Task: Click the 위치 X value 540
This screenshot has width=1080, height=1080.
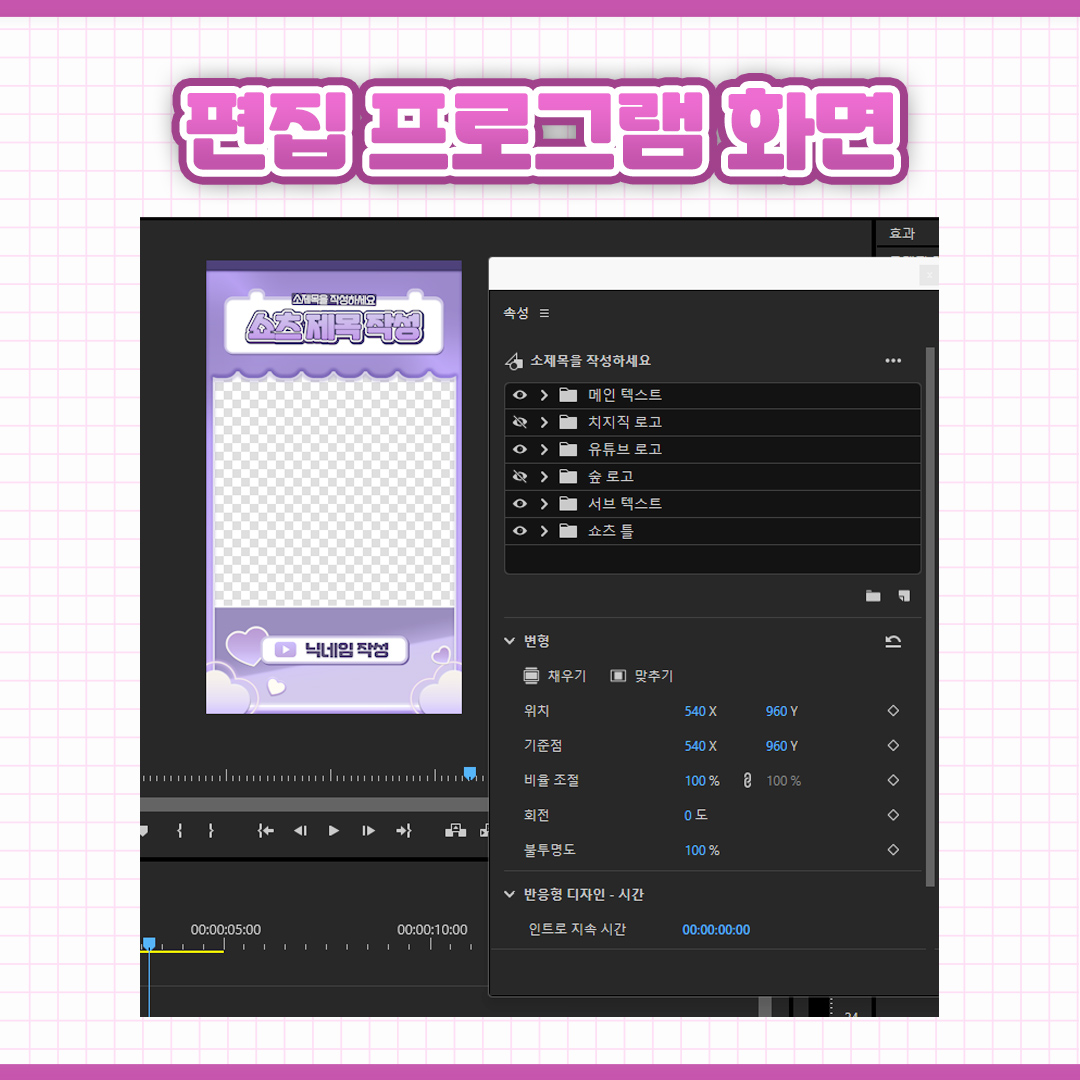Action: pos(695,711)
